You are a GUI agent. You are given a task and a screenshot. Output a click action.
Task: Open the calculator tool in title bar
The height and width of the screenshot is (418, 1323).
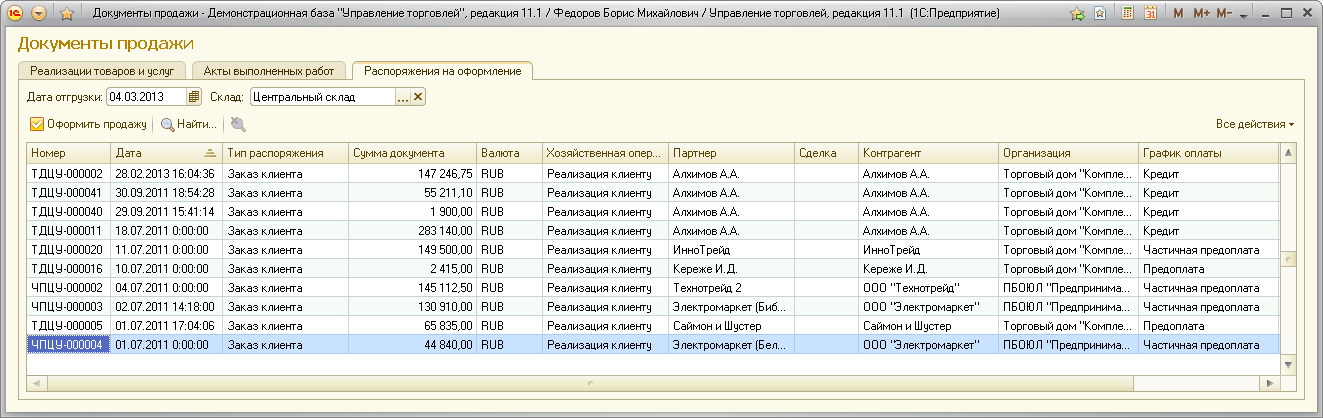1128,15
